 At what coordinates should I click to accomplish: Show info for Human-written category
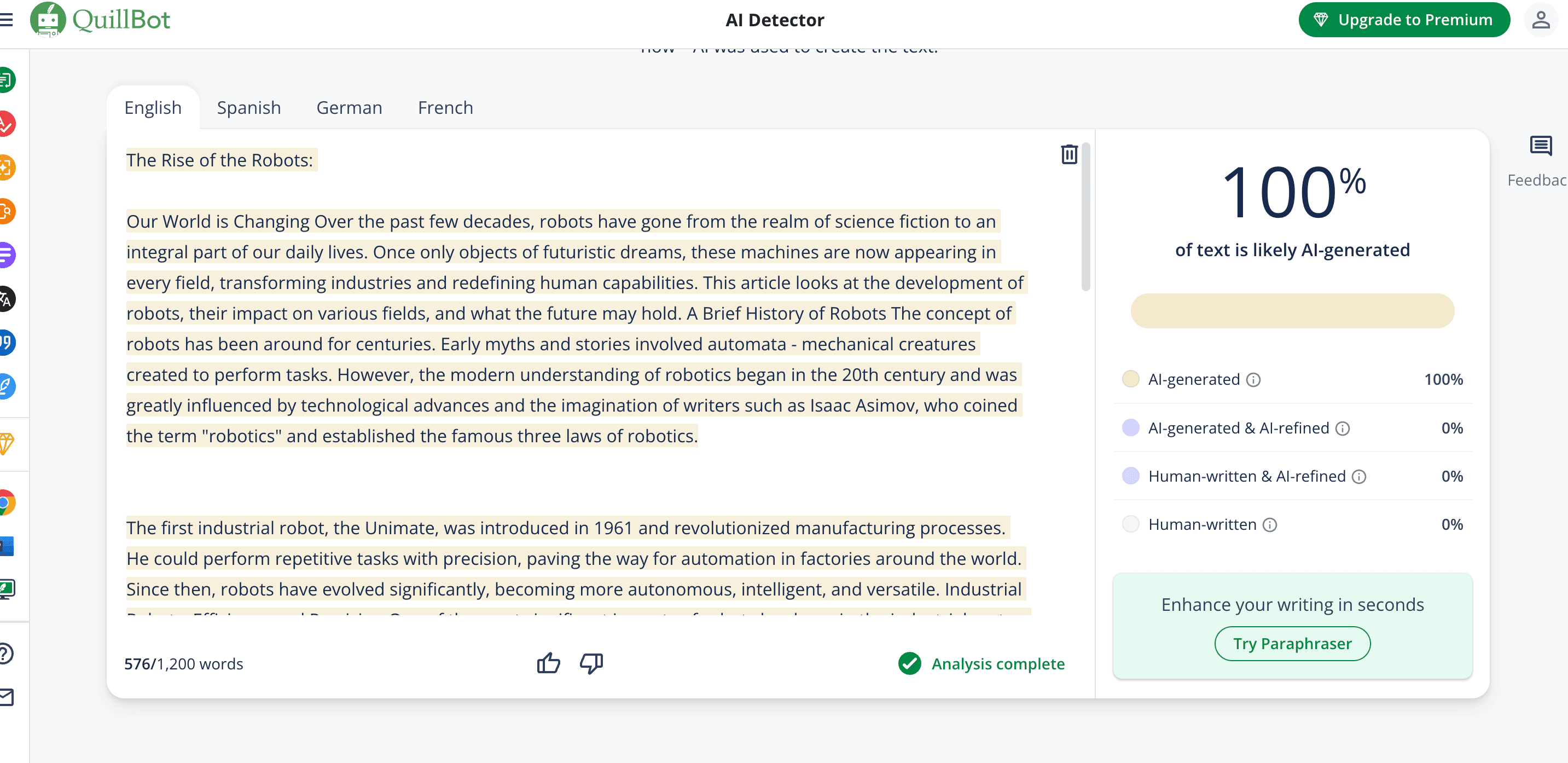1270,525
